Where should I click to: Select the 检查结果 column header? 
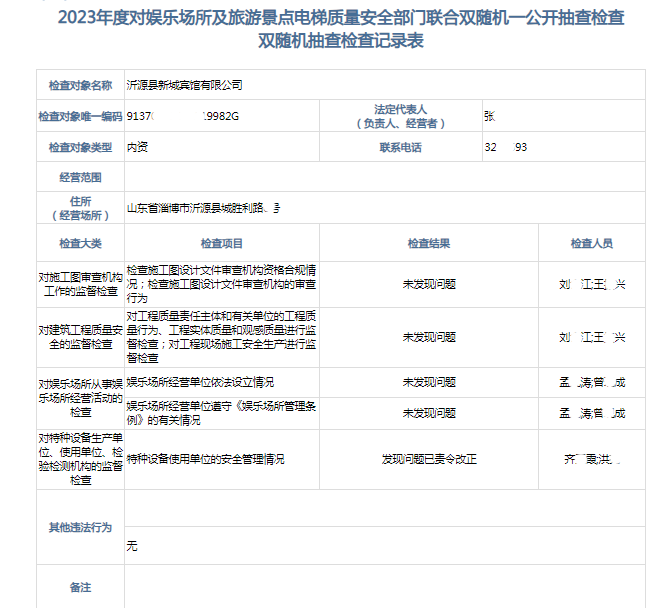[x=429, y=243]
